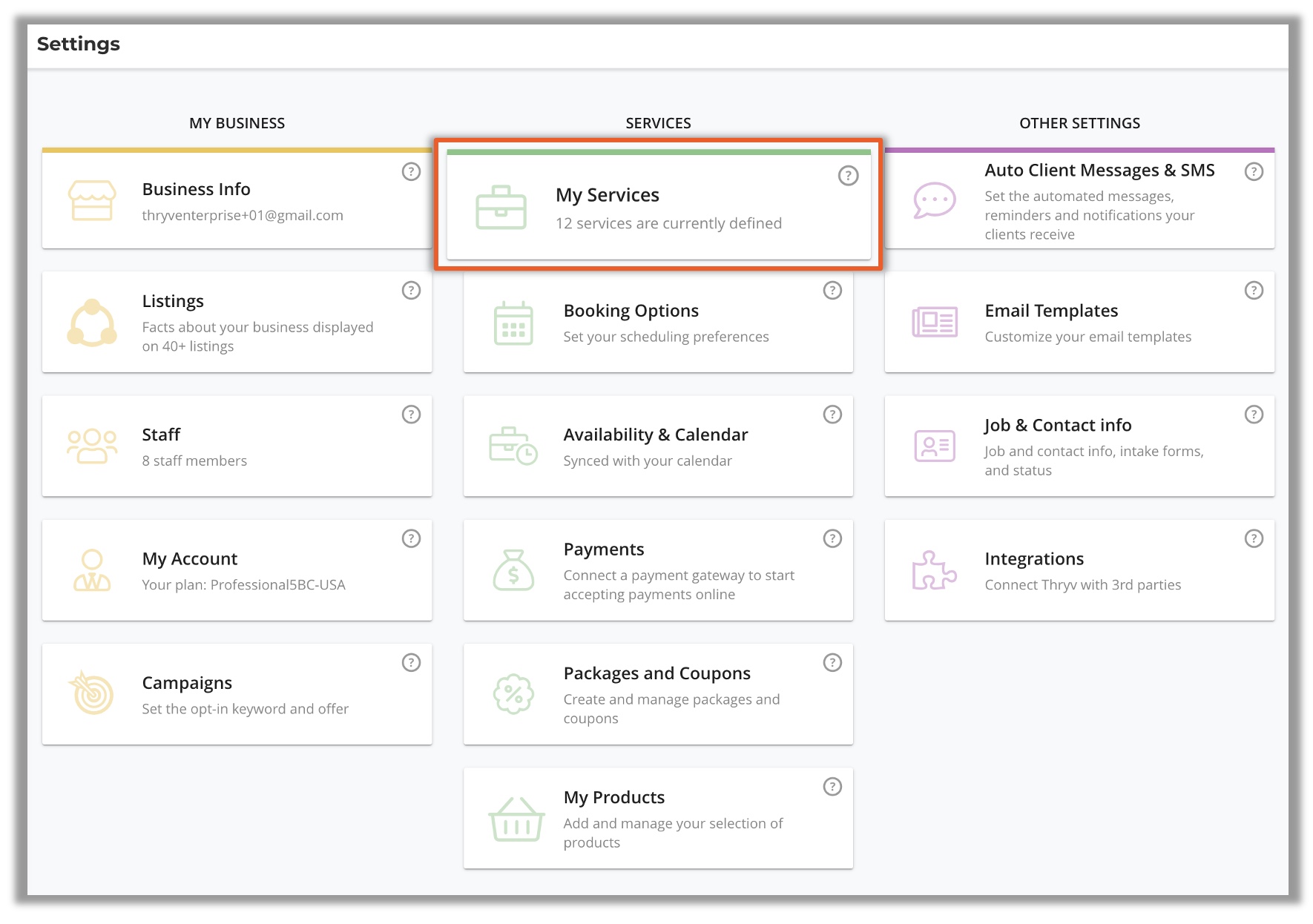The width and height of the screenshot is (1313, 924).
Task: Click the Packages and Coupons percent badge icon
Action: tap(513, 694)
